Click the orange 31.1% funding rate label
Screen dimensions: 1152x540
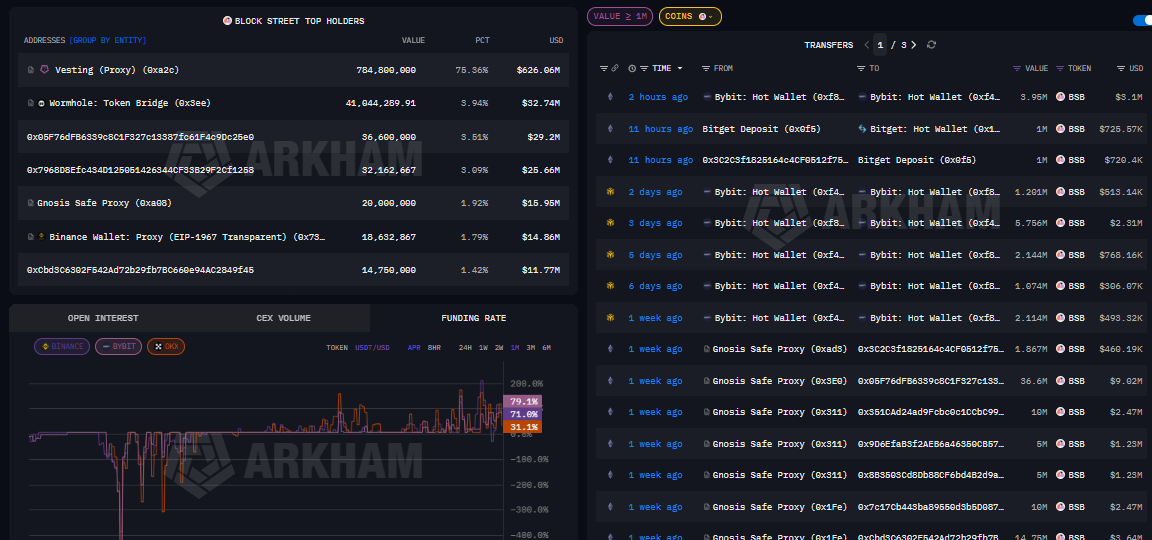pos(522,427)
